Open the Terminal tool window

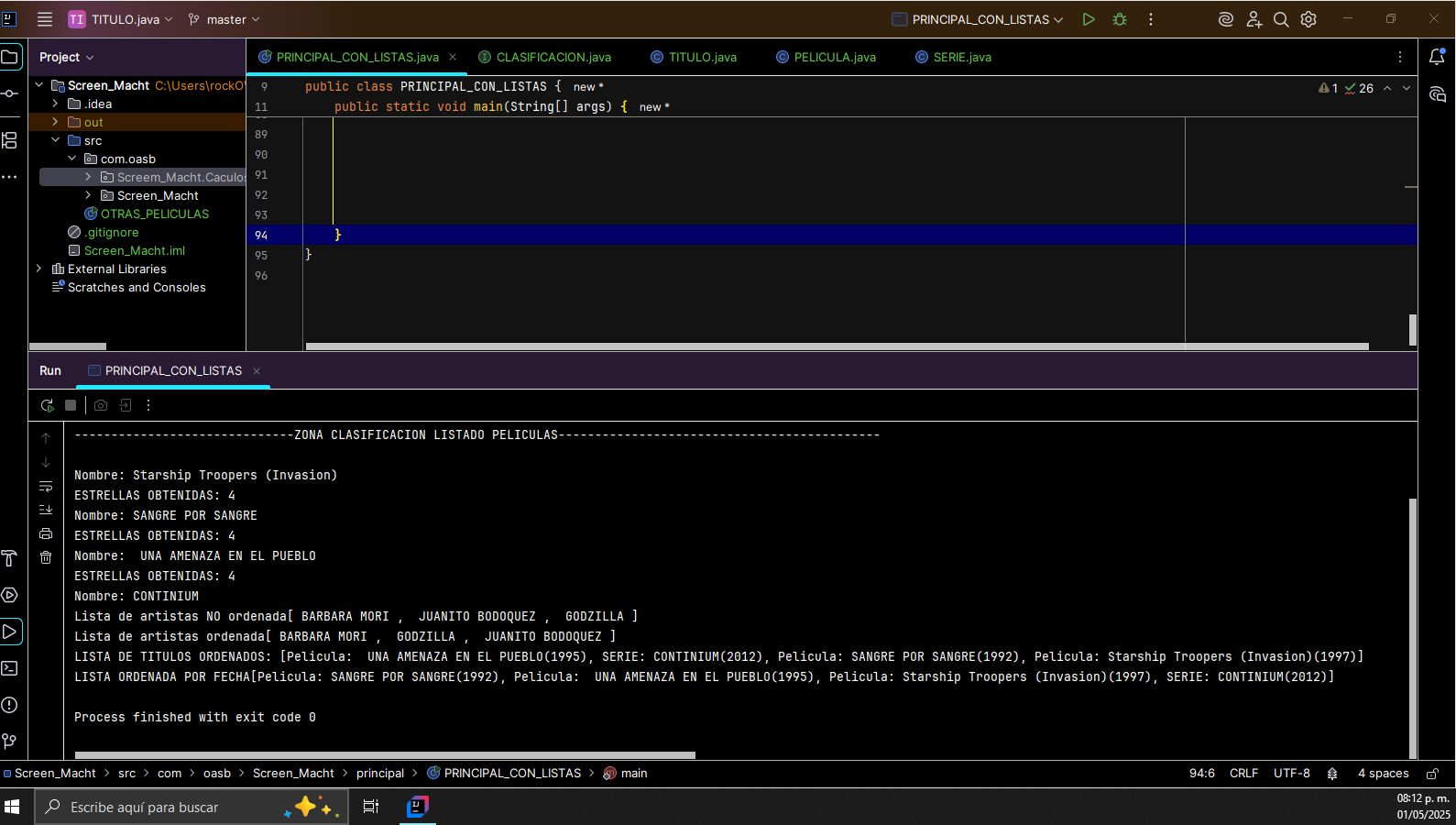point(10,668)
